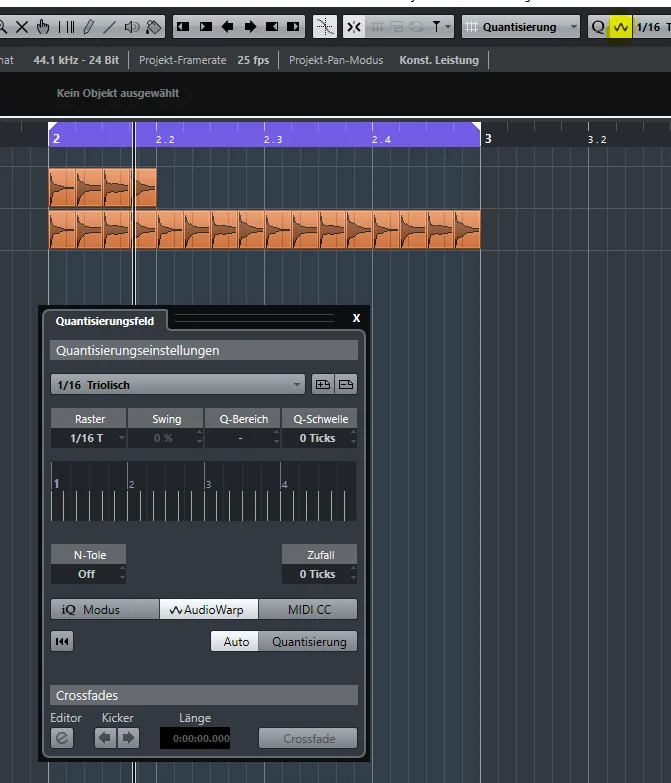
Task: Select first audio slice on upper track
Action: (62, 188)
